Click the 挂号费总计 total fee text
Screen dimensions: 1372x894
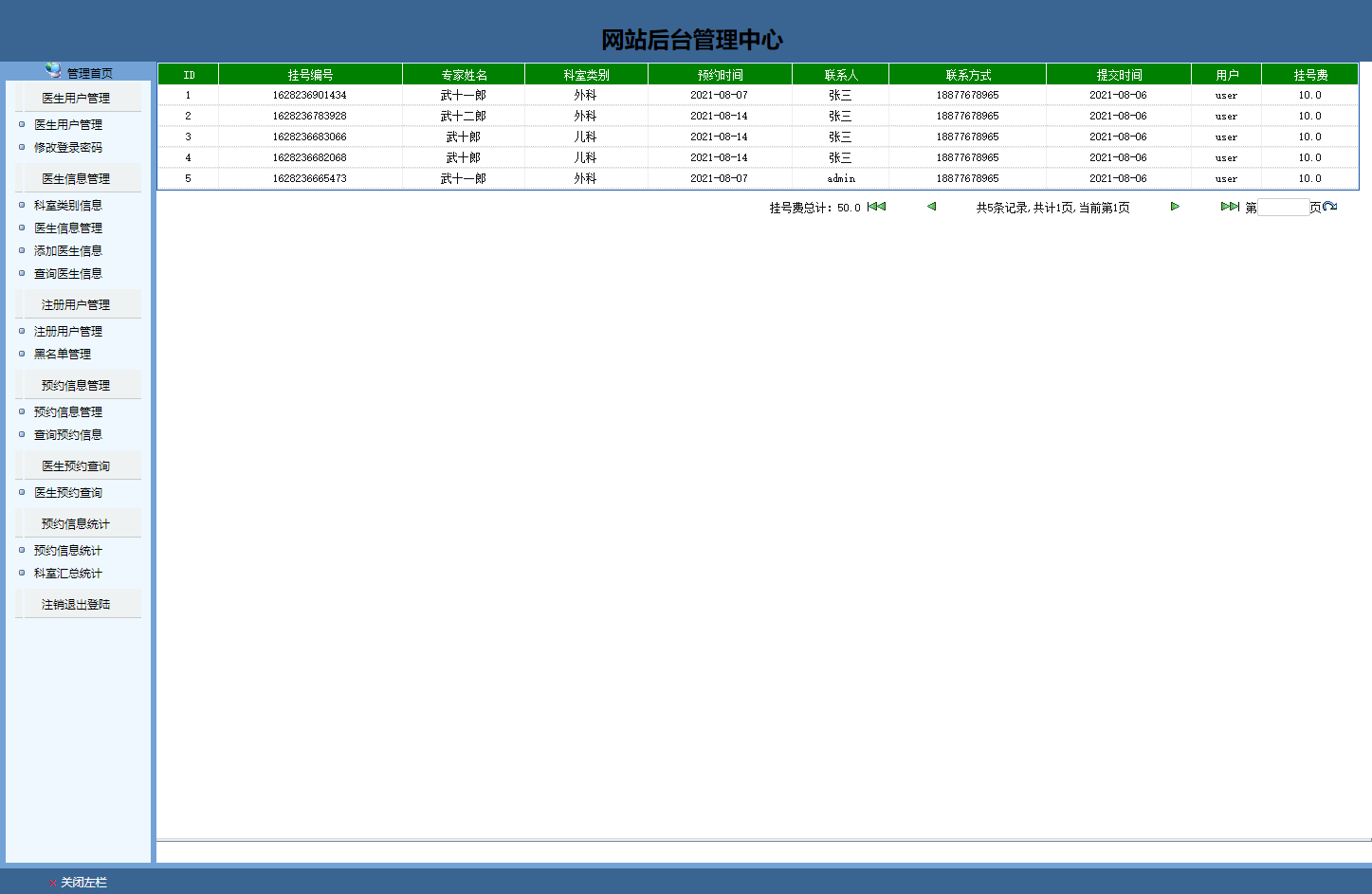tap(814, 208)
